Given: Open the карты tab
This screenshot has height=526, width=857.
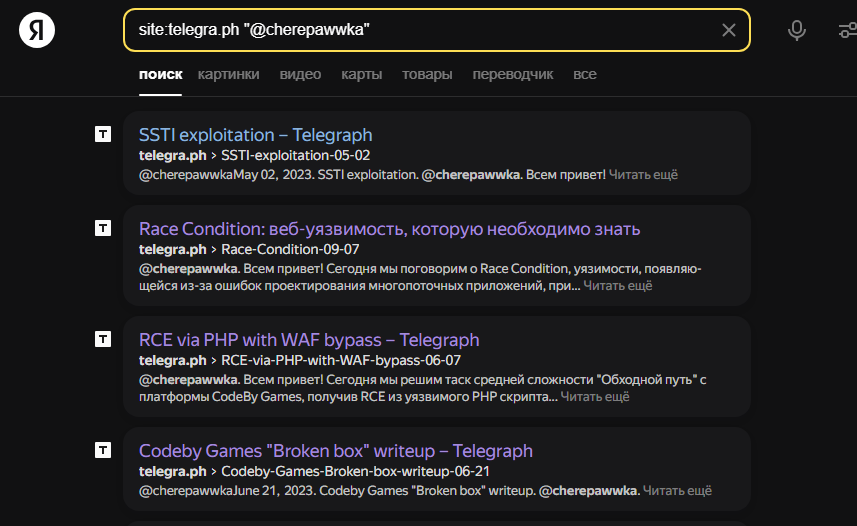Looking at the screenshot, I should (x=361, y=74).
